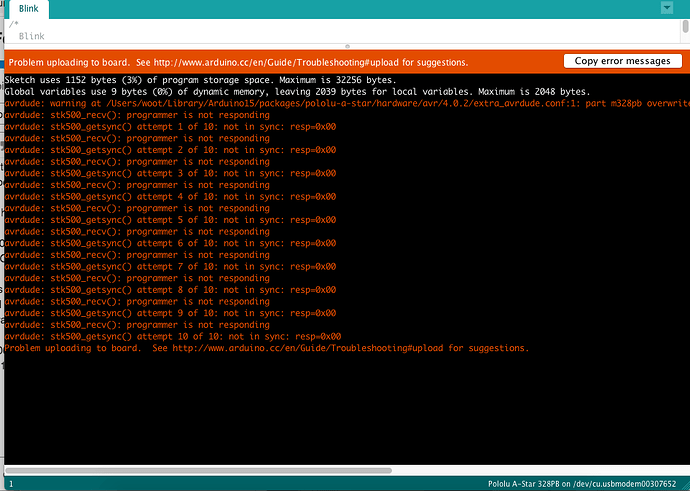The image size is (690, 491).
Task: Click the line number indicator in status bar
Action: pos(10,484)
